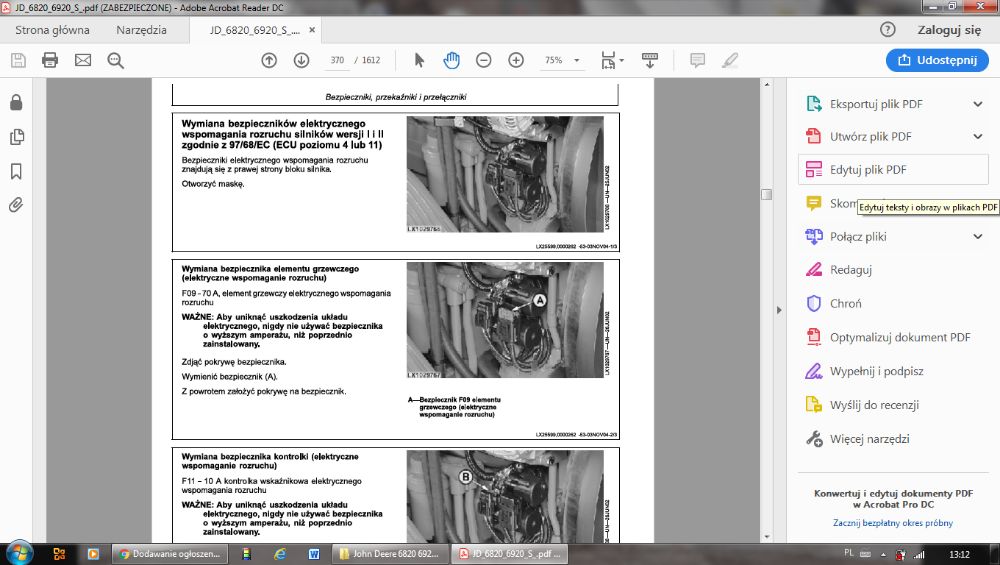The image size is (1000, 565).
Task: Print the document with printer icon
Action: pos(50,61)
